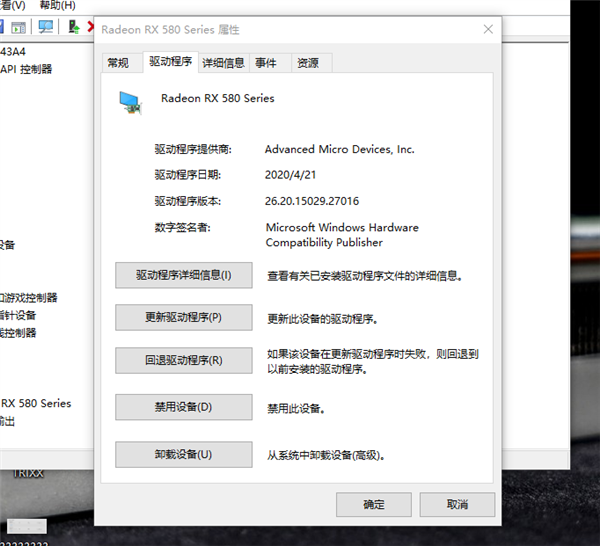This screenshot has height=546, width=600.
Task: Click the scan for hardware changes icon
Action: 45,27
